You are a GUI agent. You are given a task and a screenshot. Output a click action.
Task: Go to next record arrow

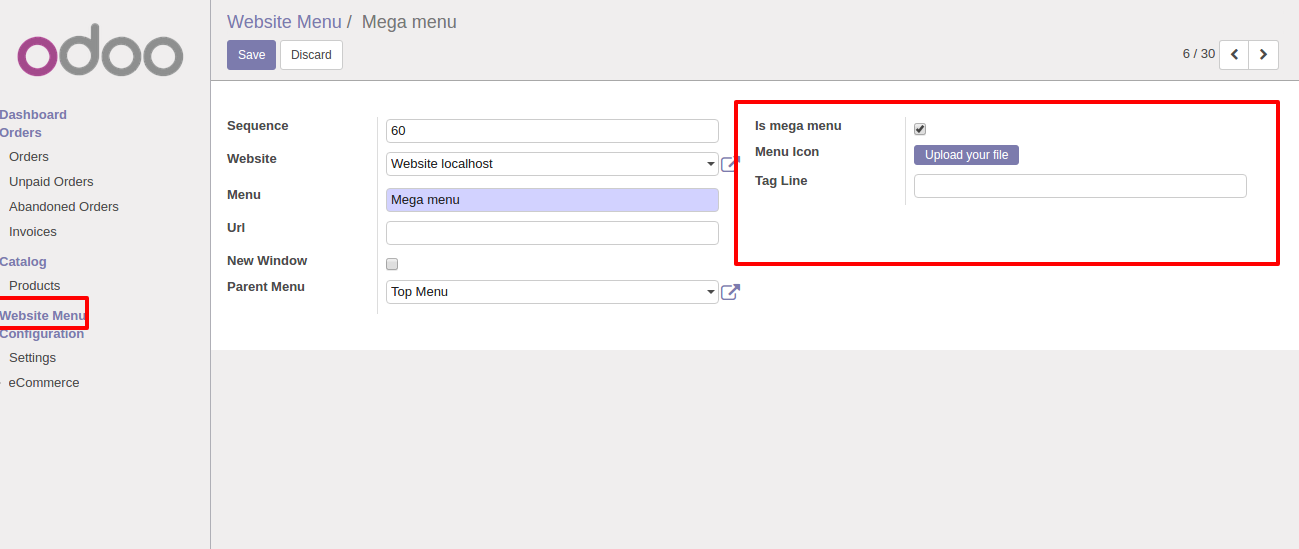(1264, 55)
